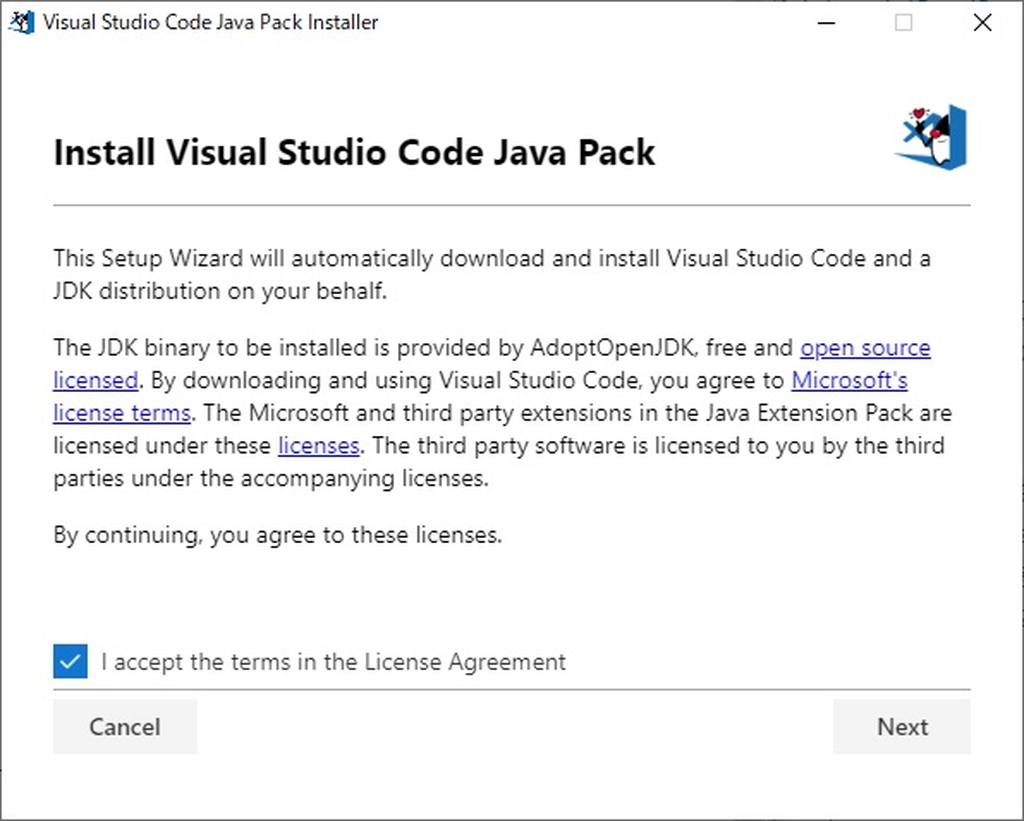Click the title bar application icon
This screenshot has width=1024, height=821.
[20, 21]
